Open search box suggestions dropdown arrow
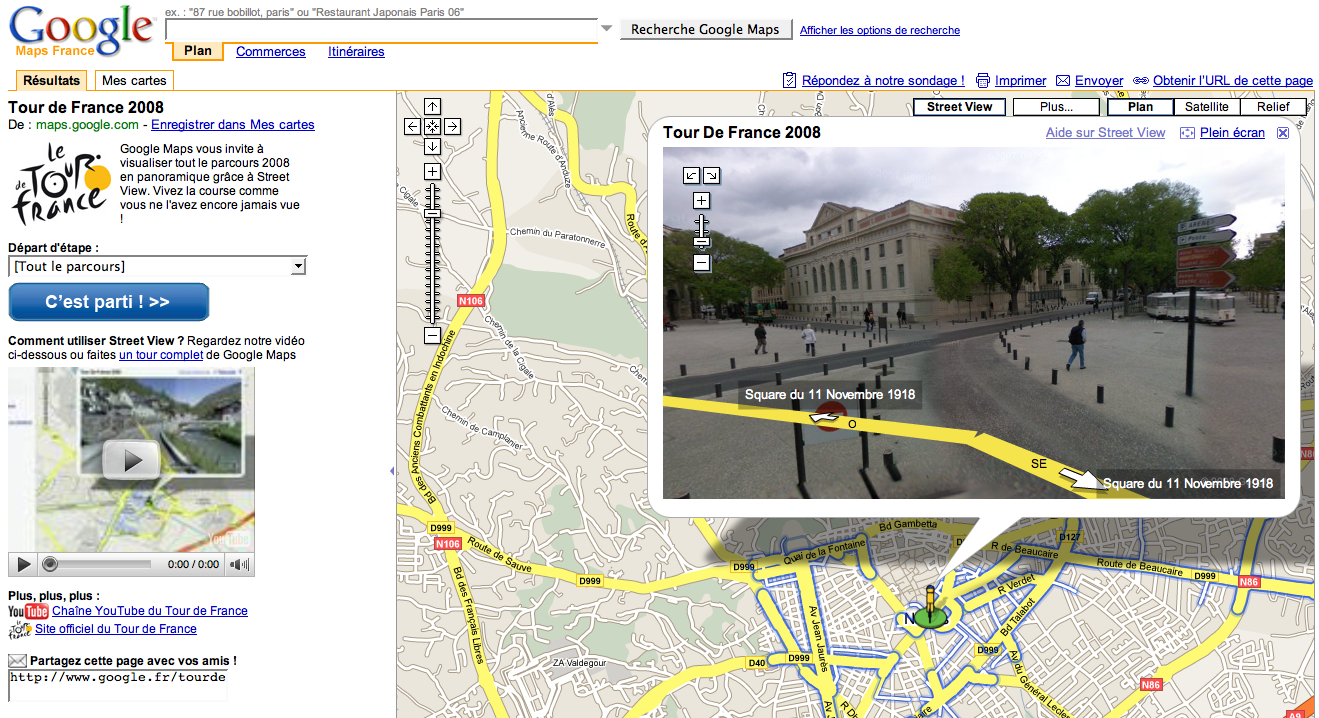Viewport: 1319px width, 718px height. tap(606, 28)
